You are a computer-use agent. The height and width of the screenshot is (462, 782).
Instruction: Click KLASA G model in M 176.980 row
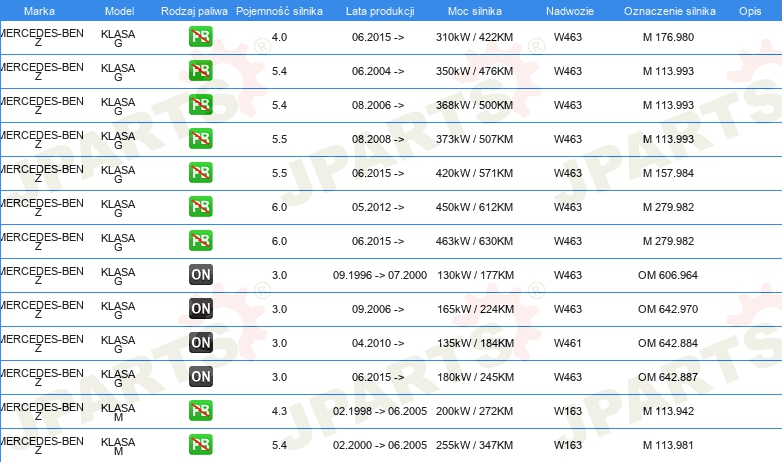(x=118, y=38)
